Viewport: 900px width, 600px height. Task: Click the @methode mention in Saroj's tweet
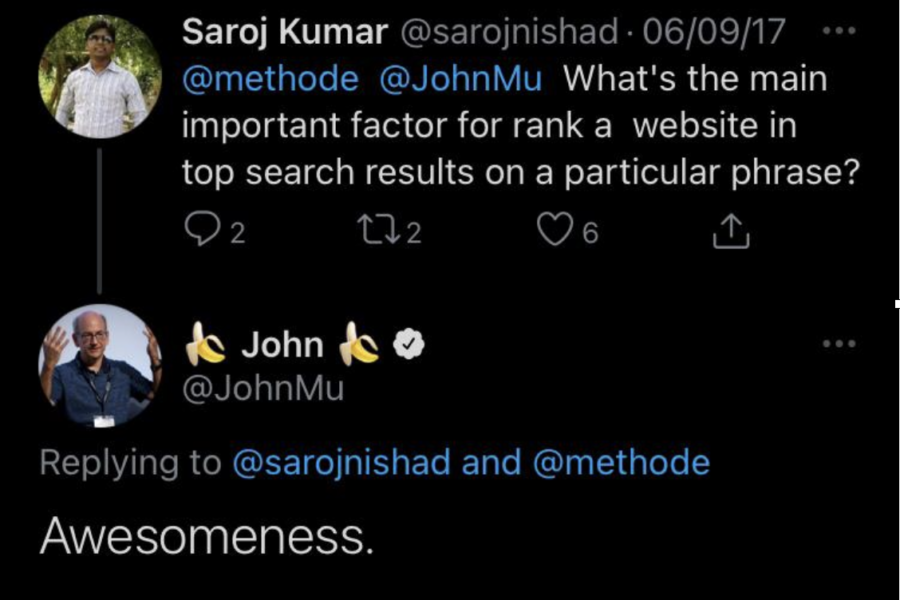point(270,79)
